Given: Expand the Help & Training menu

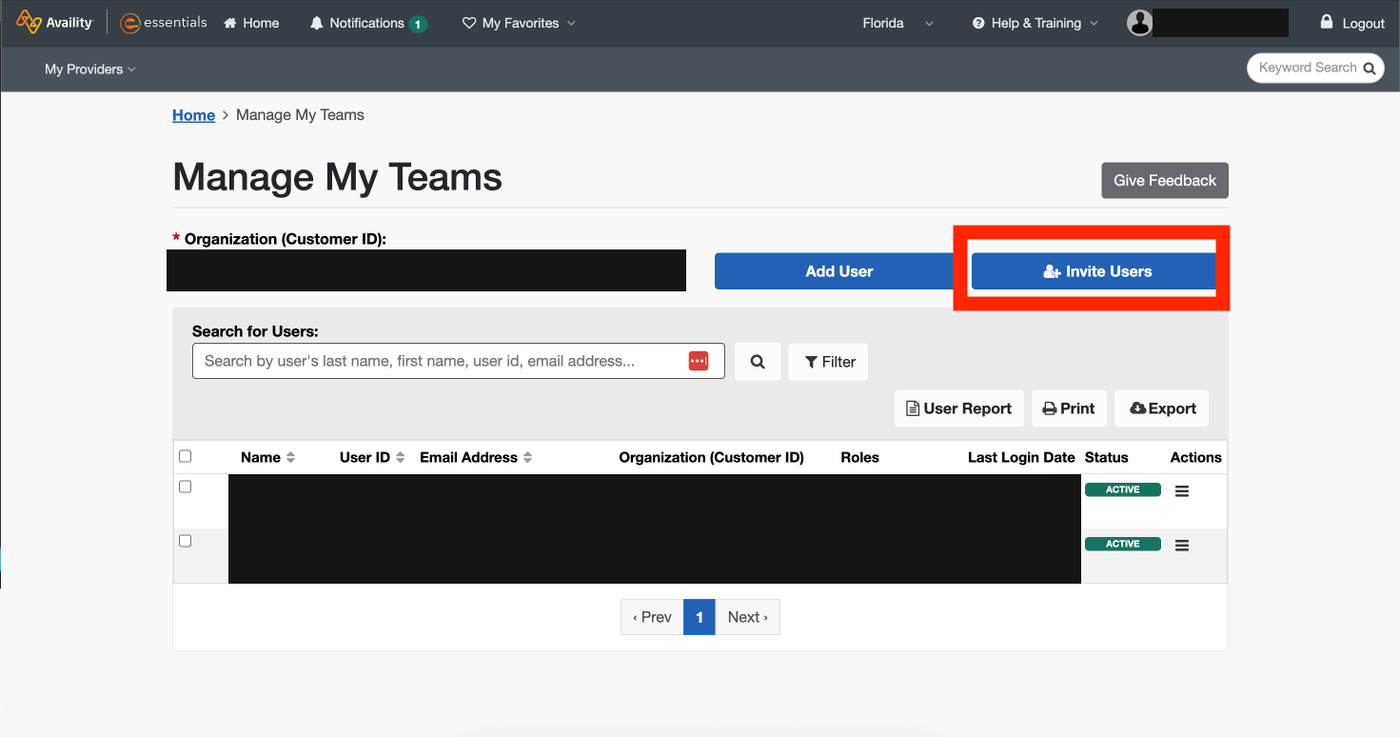Looking at the screenshot, I should [x=1035, y=23].
